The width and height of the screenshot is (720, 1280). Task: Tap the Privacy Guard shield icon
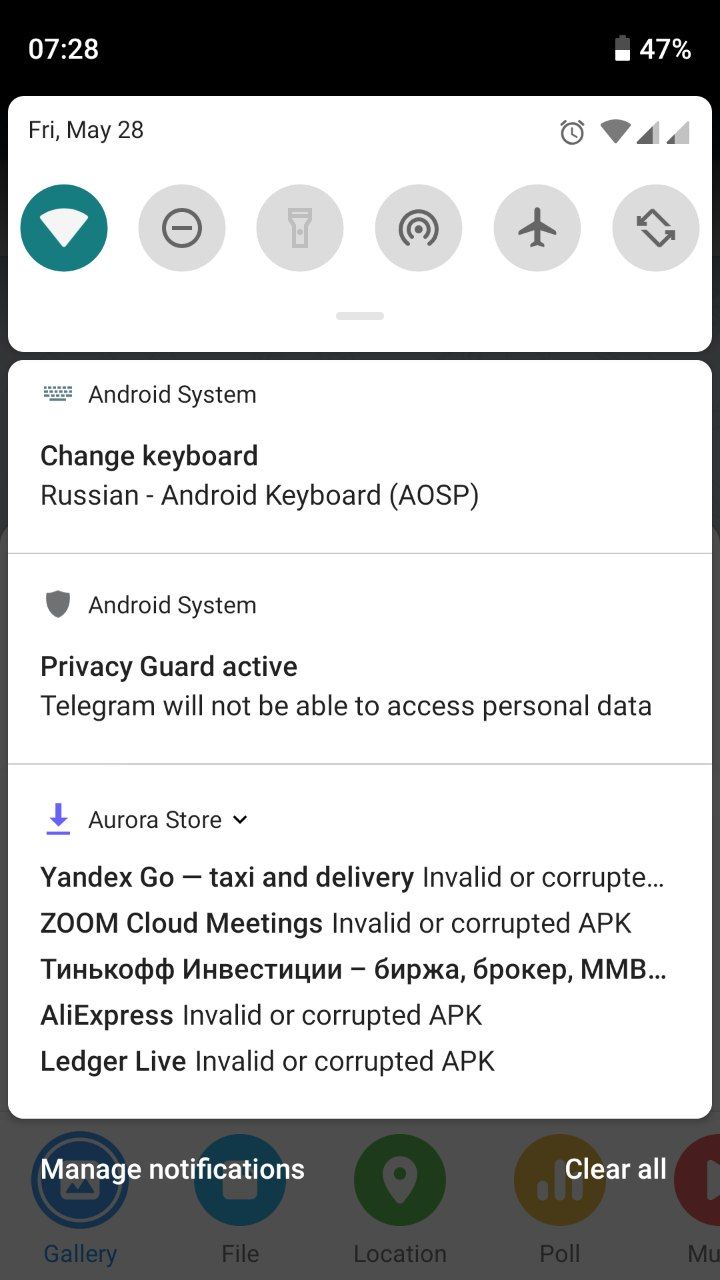(58, 605)
